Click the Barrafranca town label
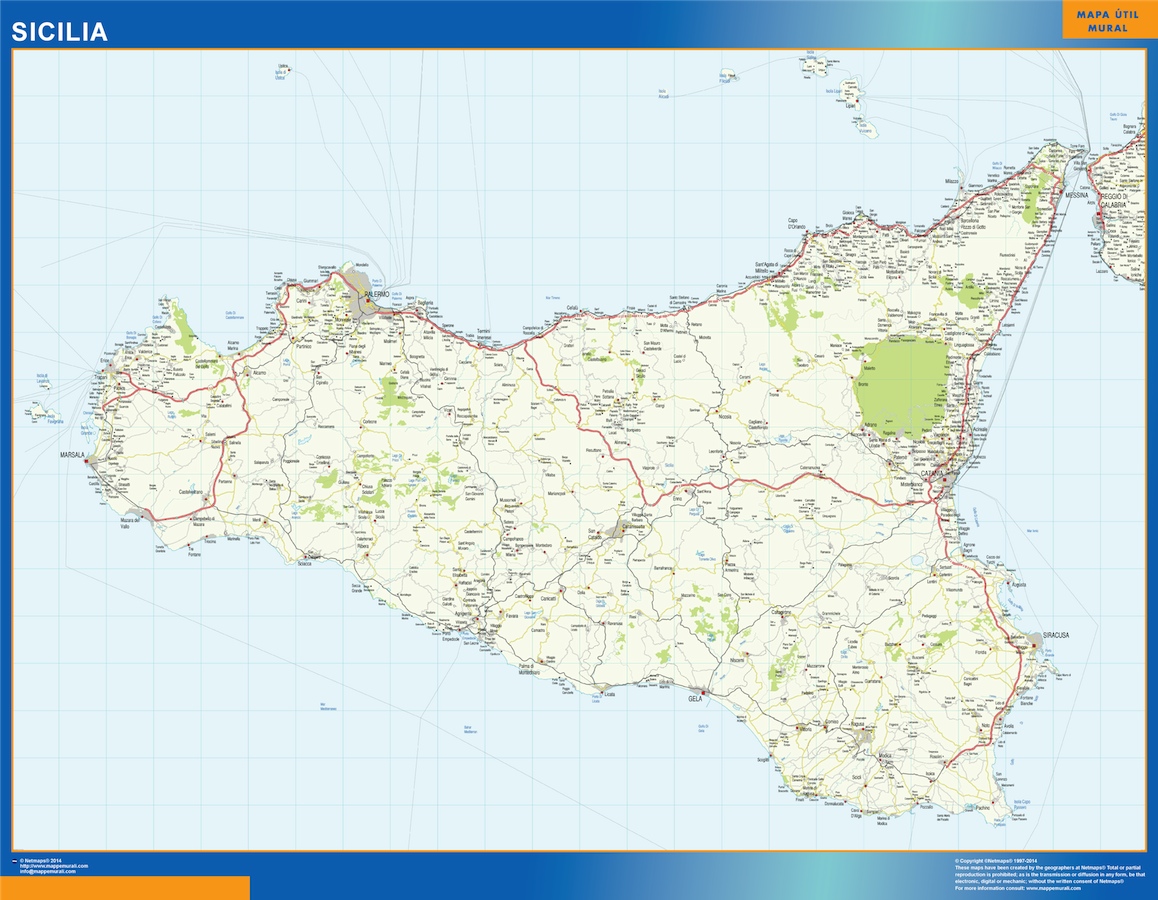1158x900 pixels. [x=662, y=568]
